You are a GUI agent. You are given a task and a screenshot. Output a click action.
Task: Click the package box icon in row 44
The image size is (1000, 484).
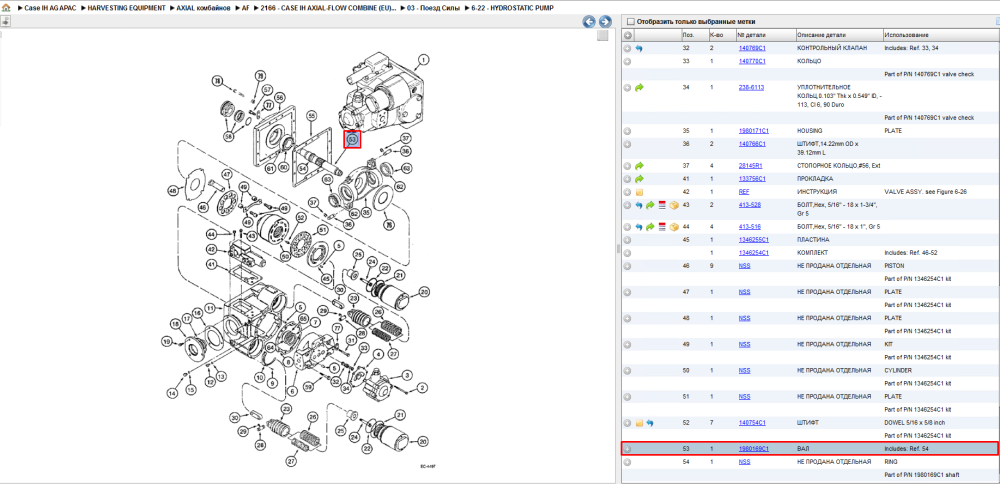pyautogui.click(x=673, y=226)
